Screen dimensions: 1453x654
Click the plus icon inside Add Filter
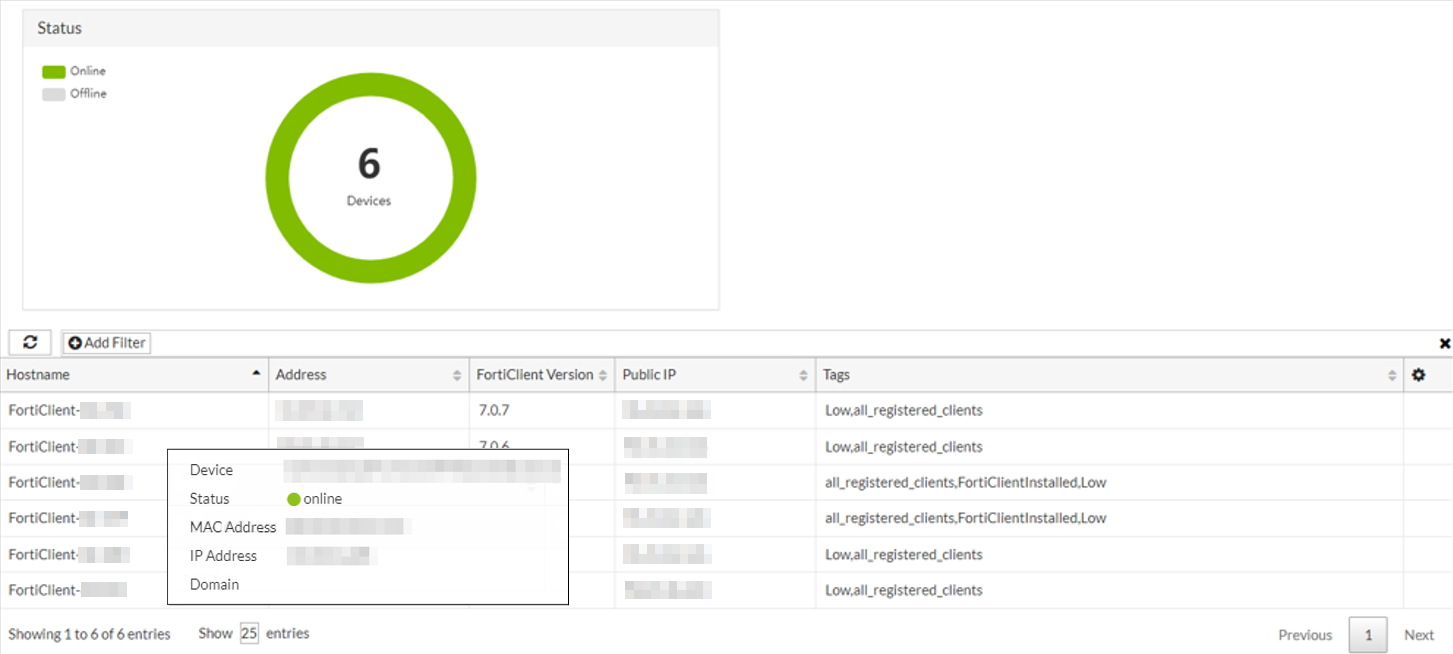tap(74, 342)
